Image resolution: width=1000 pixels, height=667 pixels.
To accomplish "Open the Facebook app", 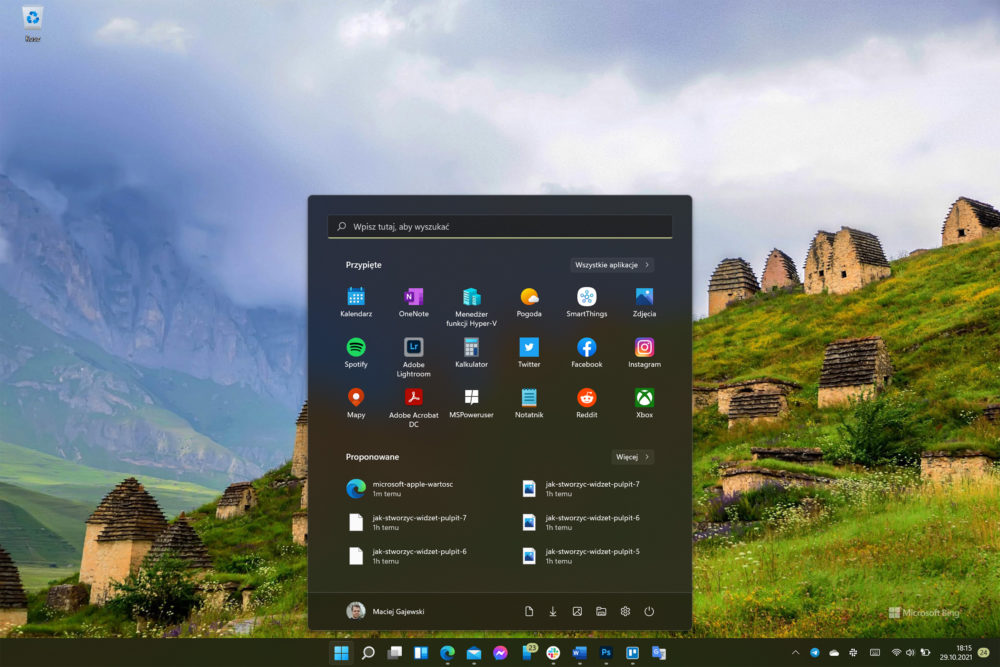I will (x=587, y=353).
